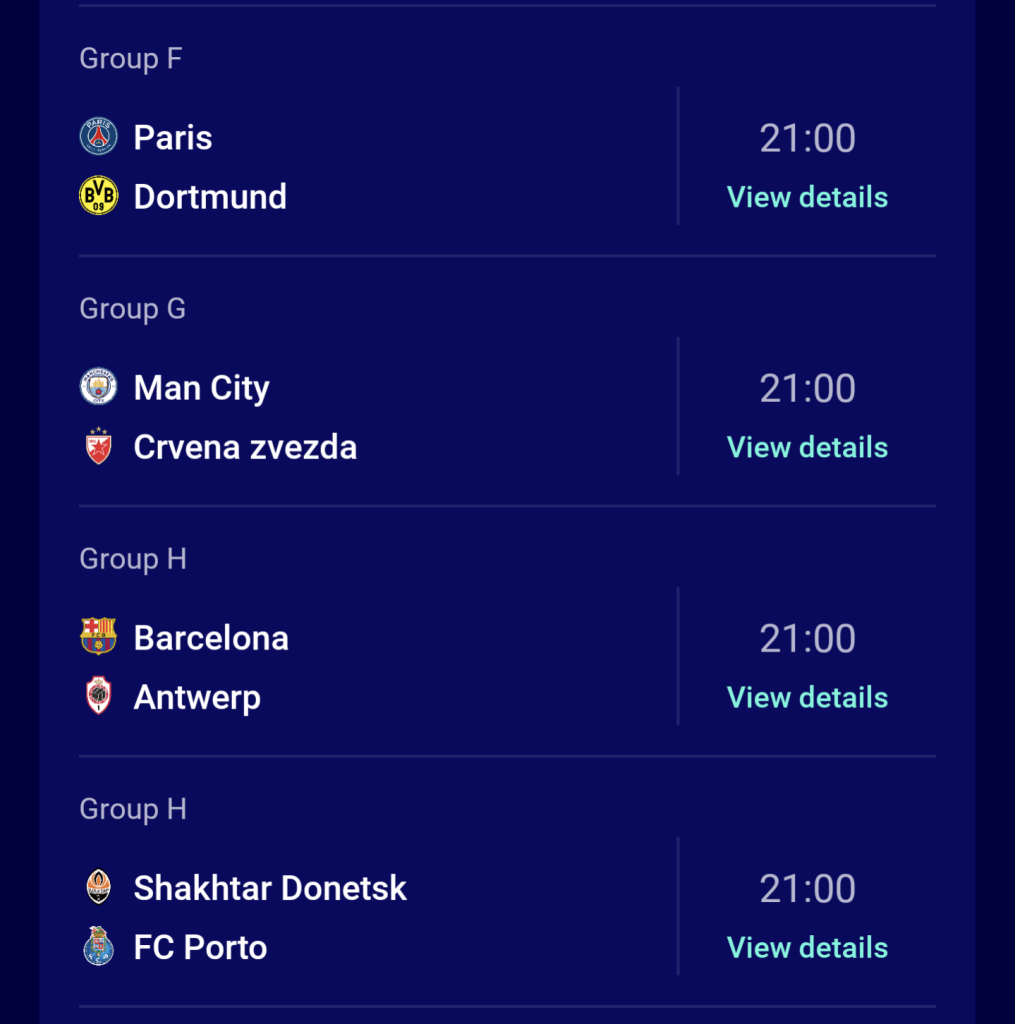1015x1024 pixels.
Task: View details for Barcelona vs Antwerp
Action: (x=807, y=697)
